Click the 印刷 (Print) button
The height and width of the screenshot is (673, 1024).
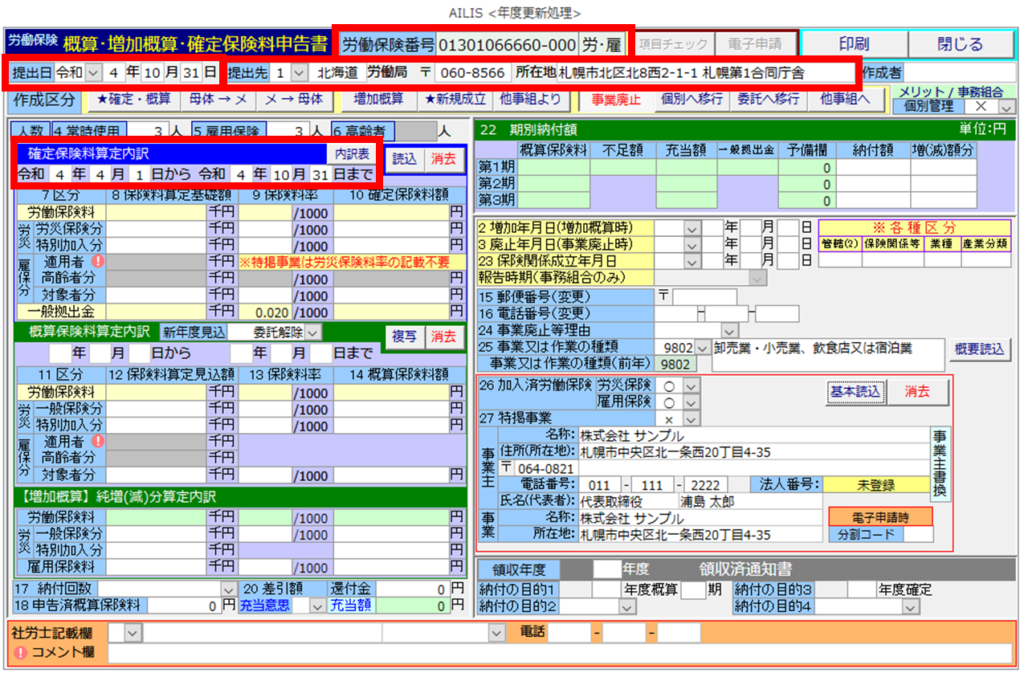pyautogui.click(x=853, y=44)
